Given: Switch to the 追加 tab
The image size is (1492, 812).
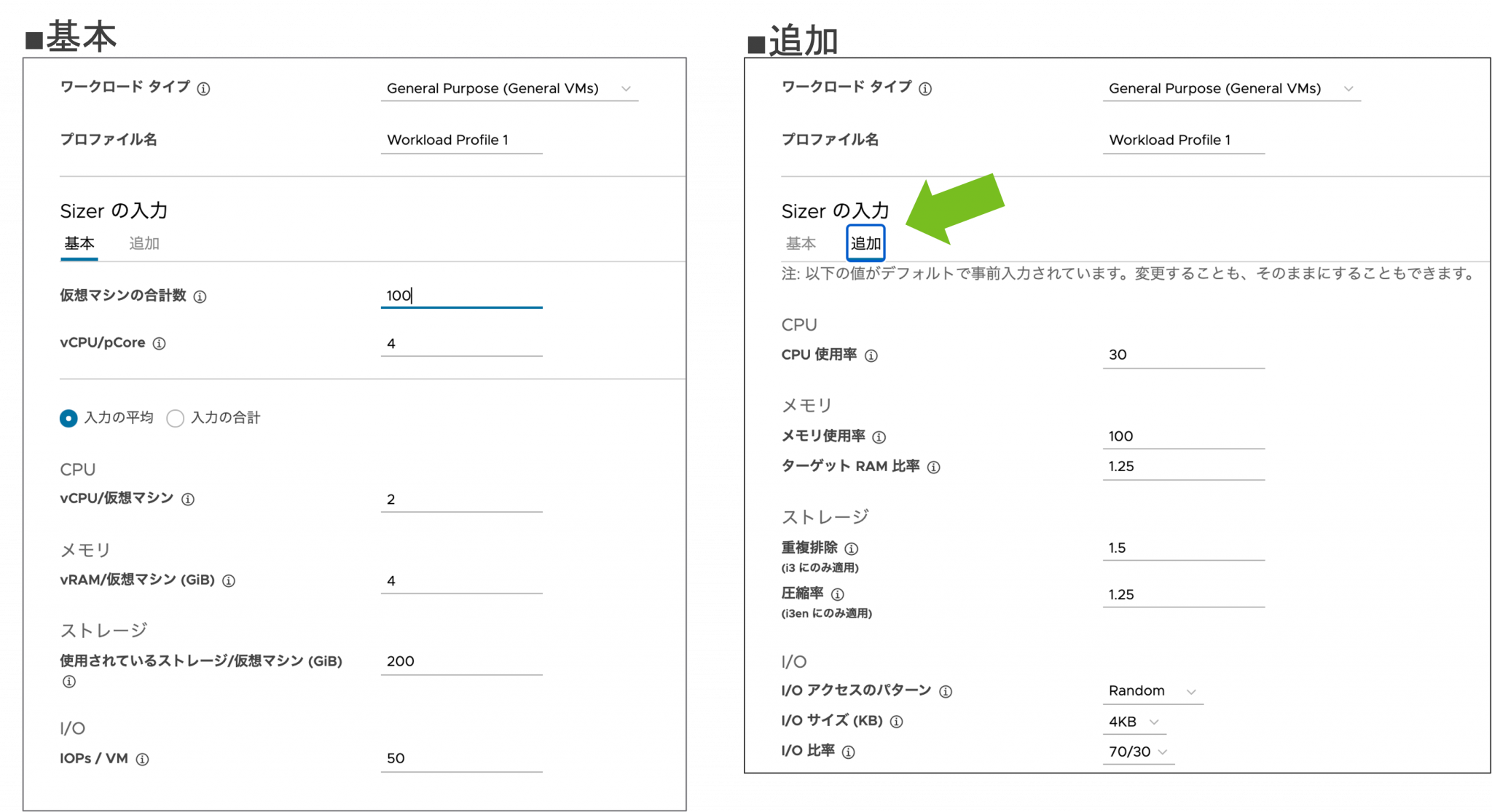Looking at the screenshot, I should [x=865, y=244].
